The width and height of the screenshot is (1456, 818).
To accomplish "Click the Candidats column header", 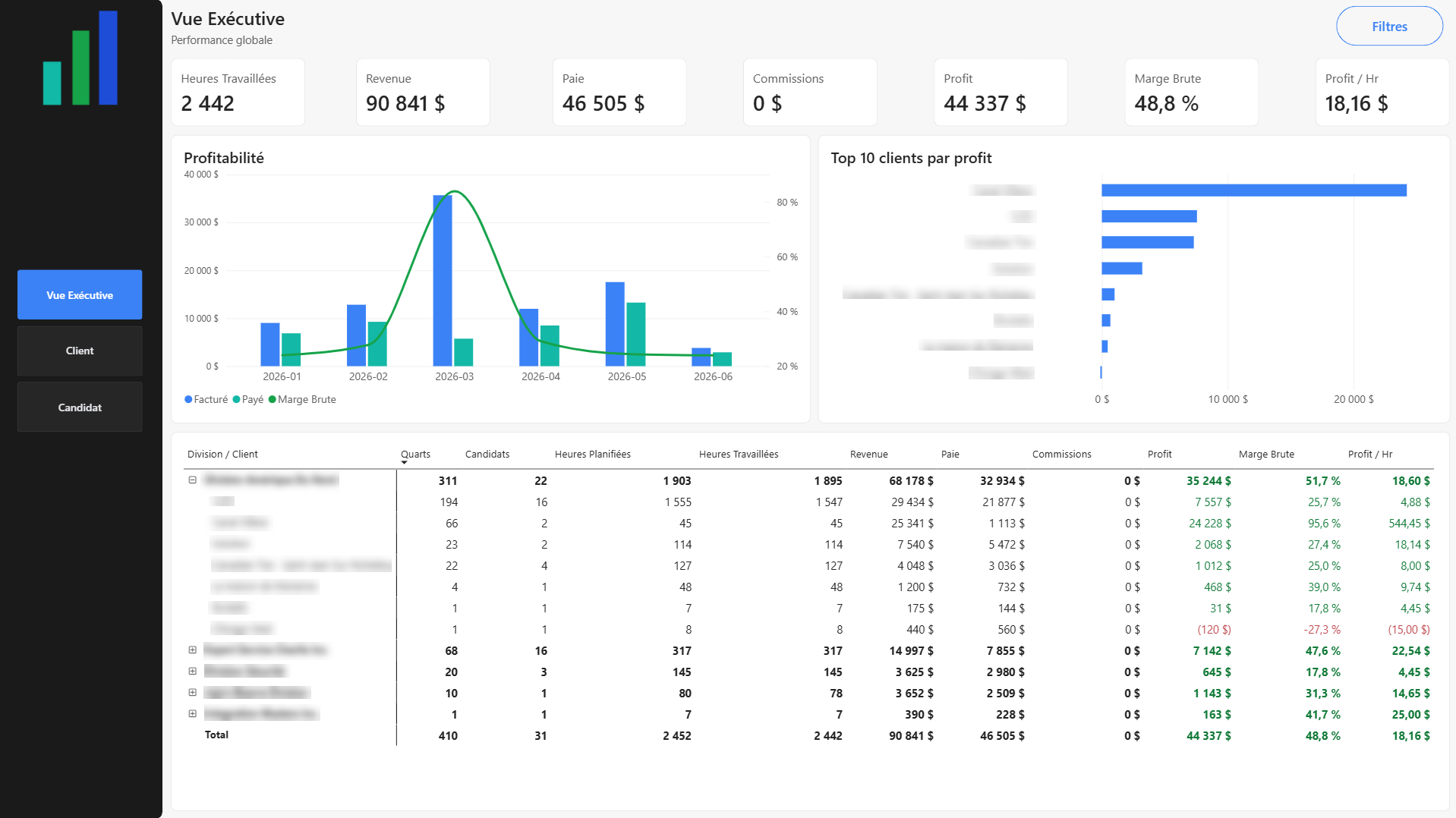I will (487, 455).
